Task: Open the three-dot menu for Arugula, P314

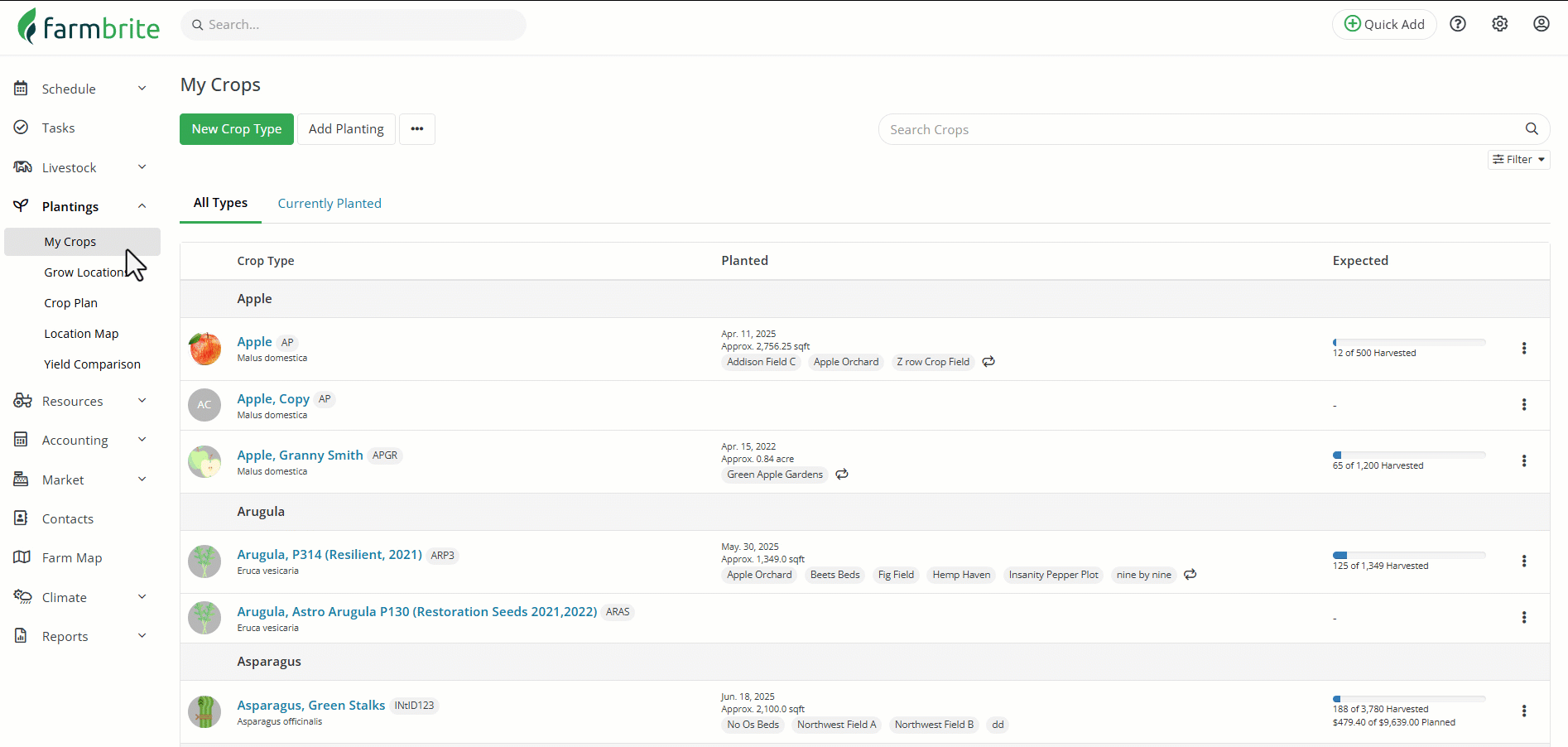Action: click(1524, 561)
